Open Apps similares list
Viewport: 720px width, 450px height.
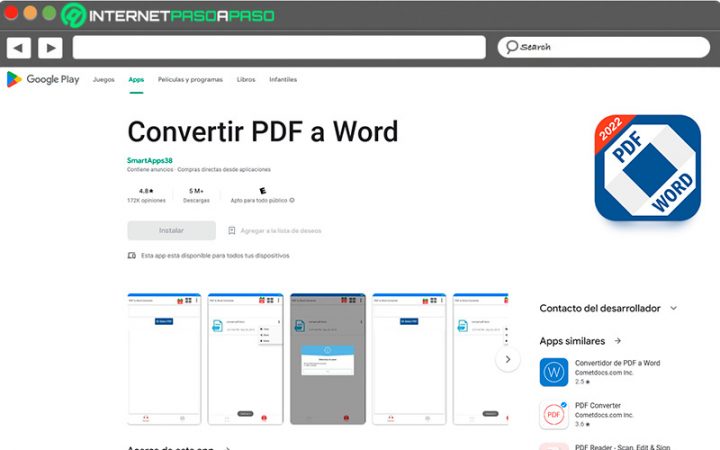572,341
